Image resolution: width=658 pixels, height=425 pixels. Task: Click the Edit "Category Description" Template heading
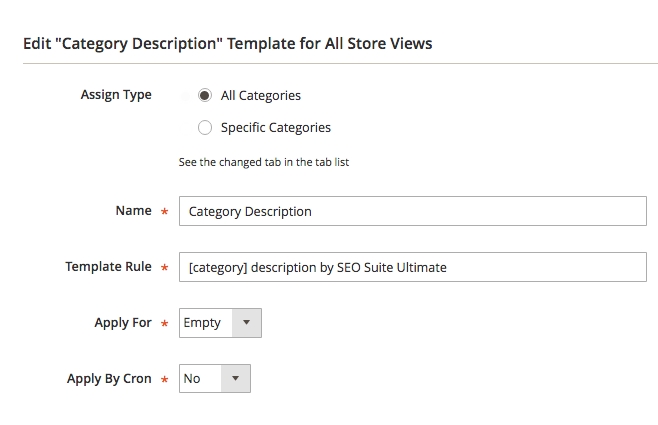tap(227, 44)
